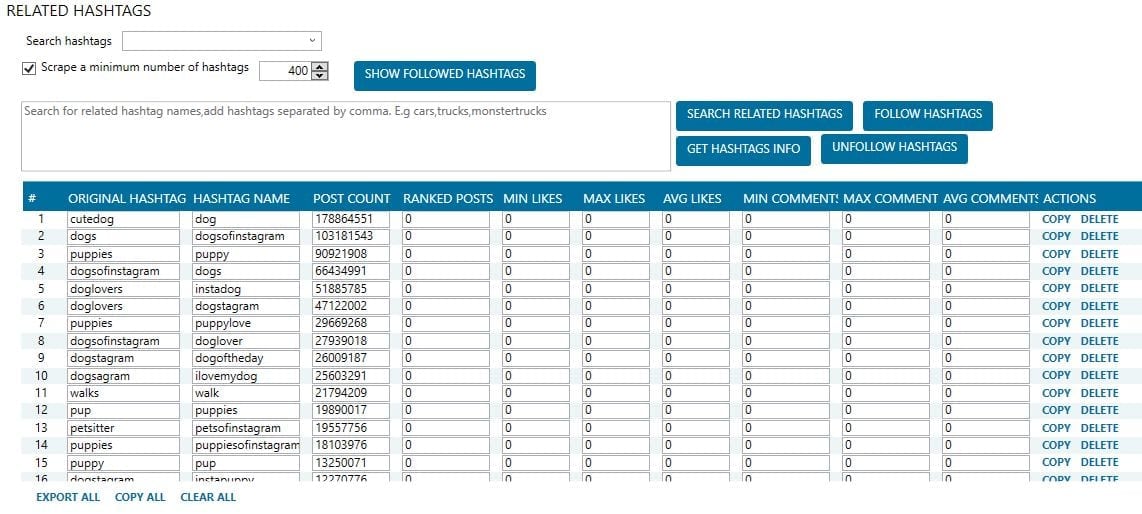Click the RELATED HASHTAGS heading text
The height and width of the screenshot is (514, 1142).
tap(79, 11)
